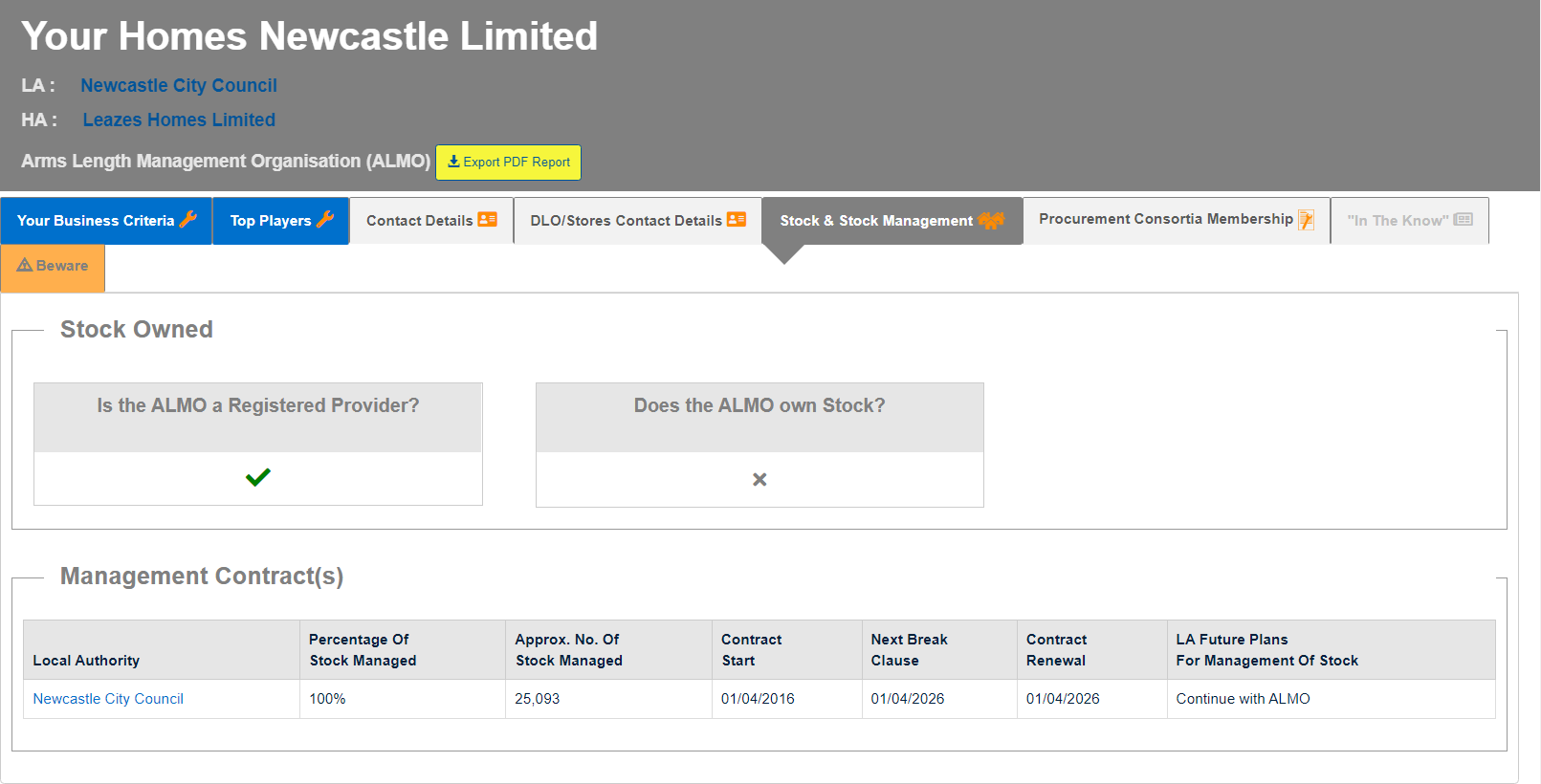Click the 01/04/2016 contract start date

(758, 699)
